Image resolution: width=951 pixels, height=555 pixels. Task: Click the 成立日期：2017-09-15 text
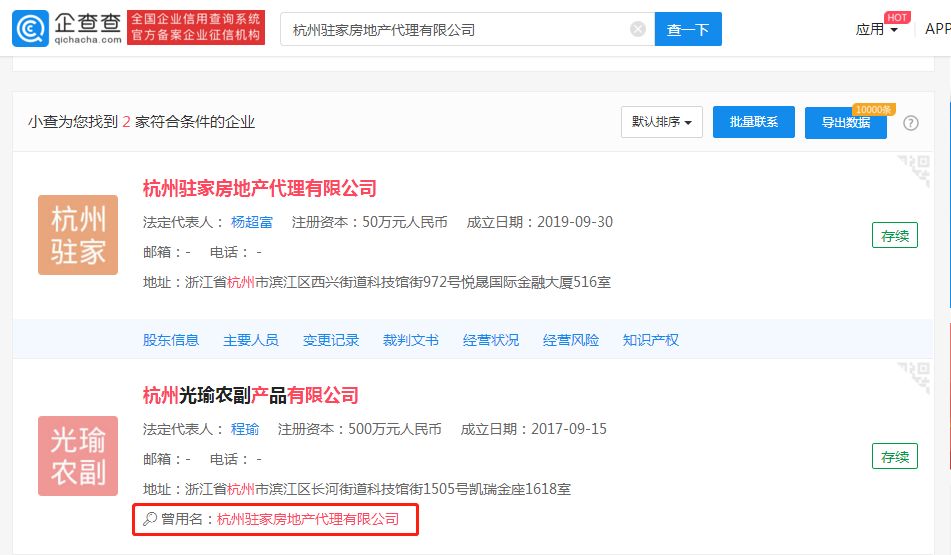pyautogui.click(x=534, y=429)
